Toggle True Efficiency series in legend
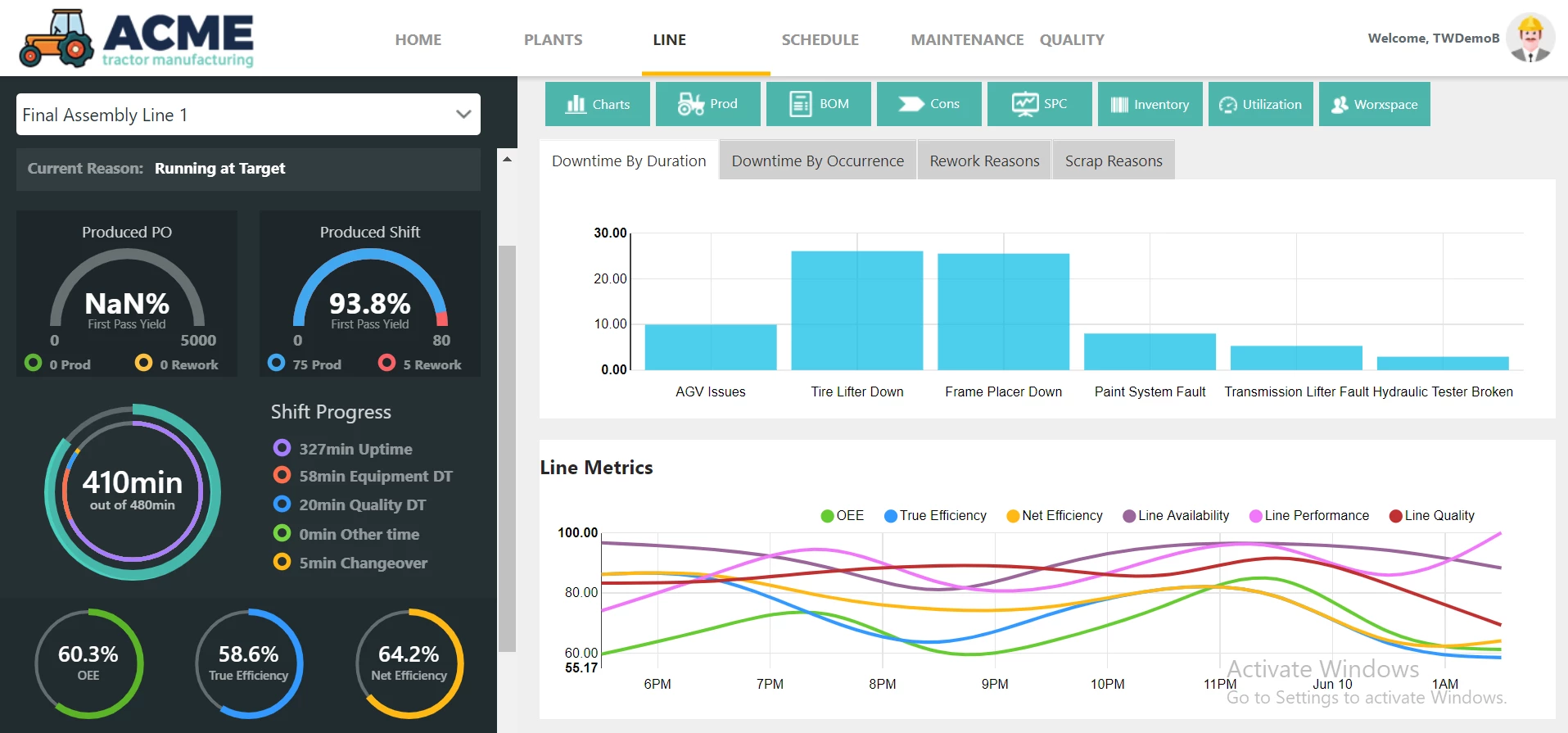 coord(935,515)
